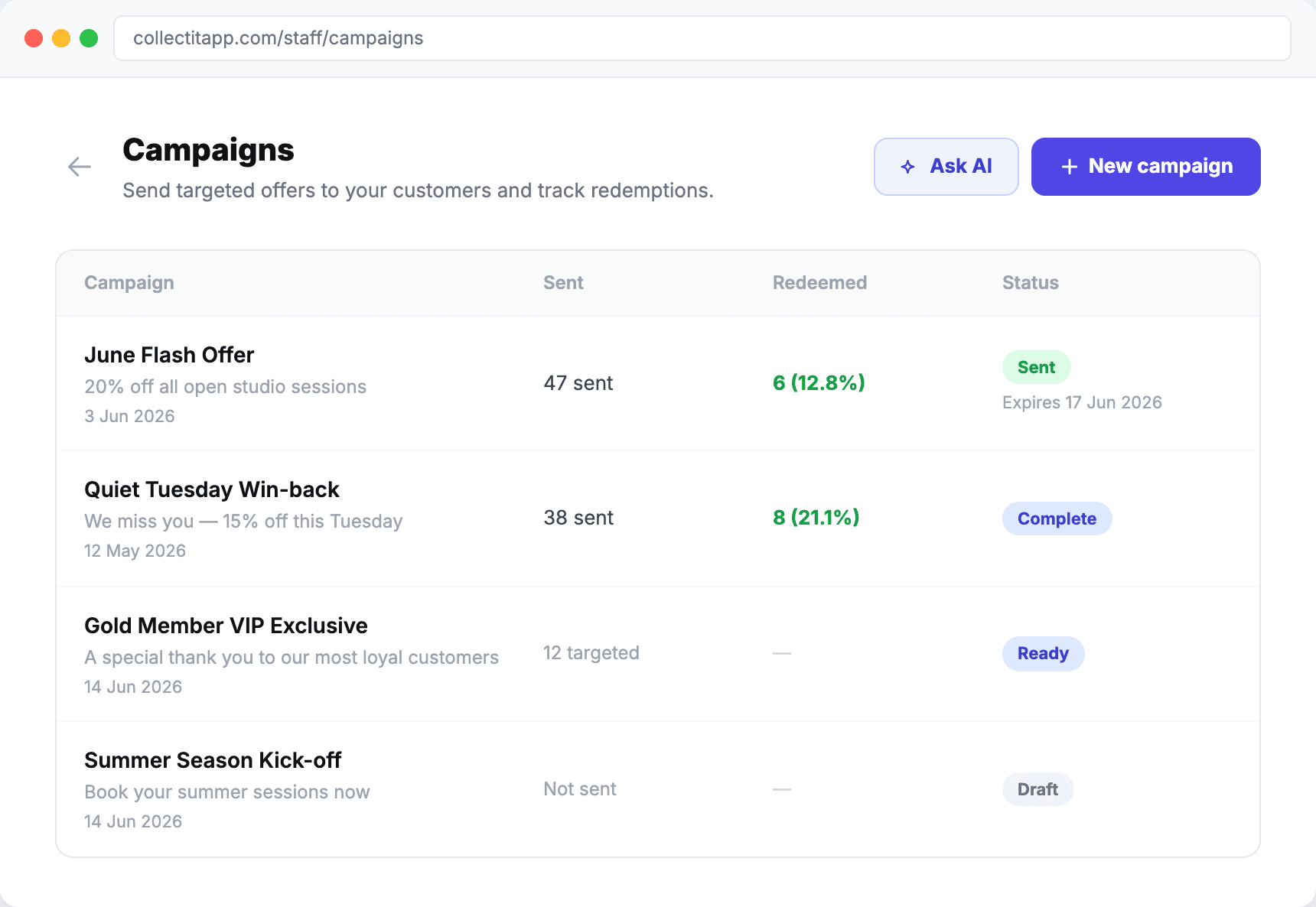This screenshot has width=1316, height=907.
Task: Sort by the Campaign column header
Action: point(129,283)
